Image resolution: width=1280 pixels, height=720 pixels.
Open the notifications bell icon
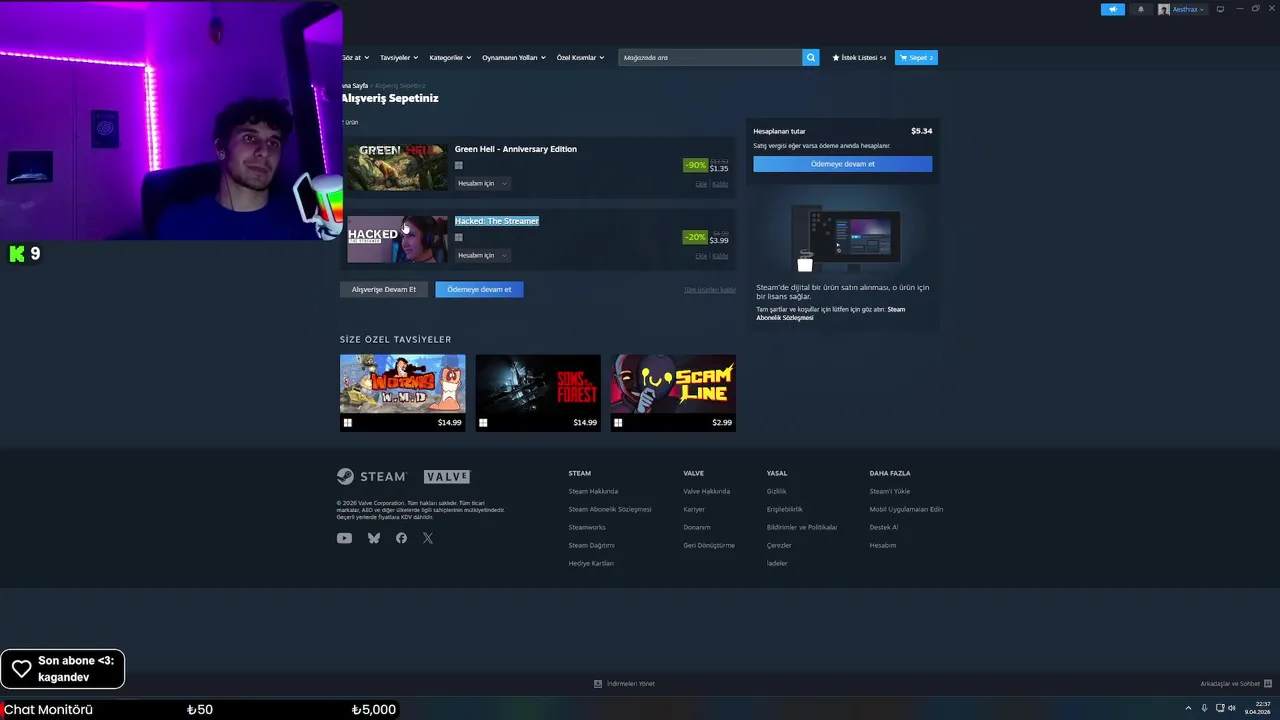tap(1141, 9)
